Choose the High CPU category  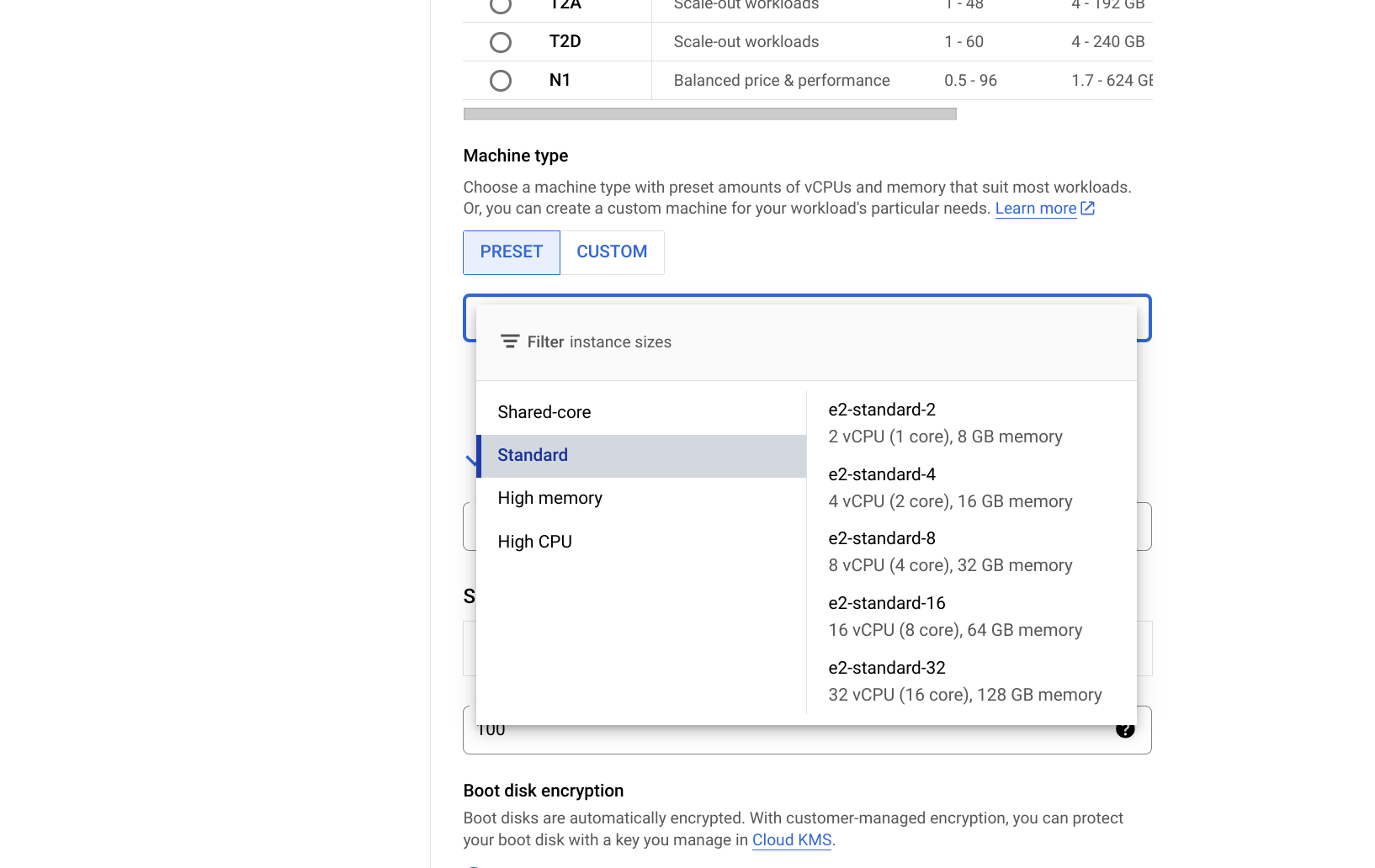coord(534,542)
